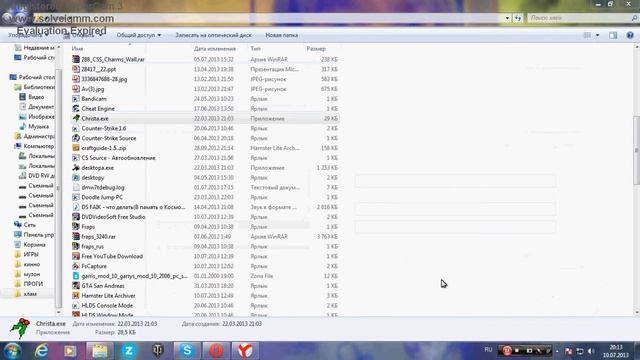Screen dimensions: 640x360
Task: Open Музыка library in sidebar
Action: click(34, 127)
